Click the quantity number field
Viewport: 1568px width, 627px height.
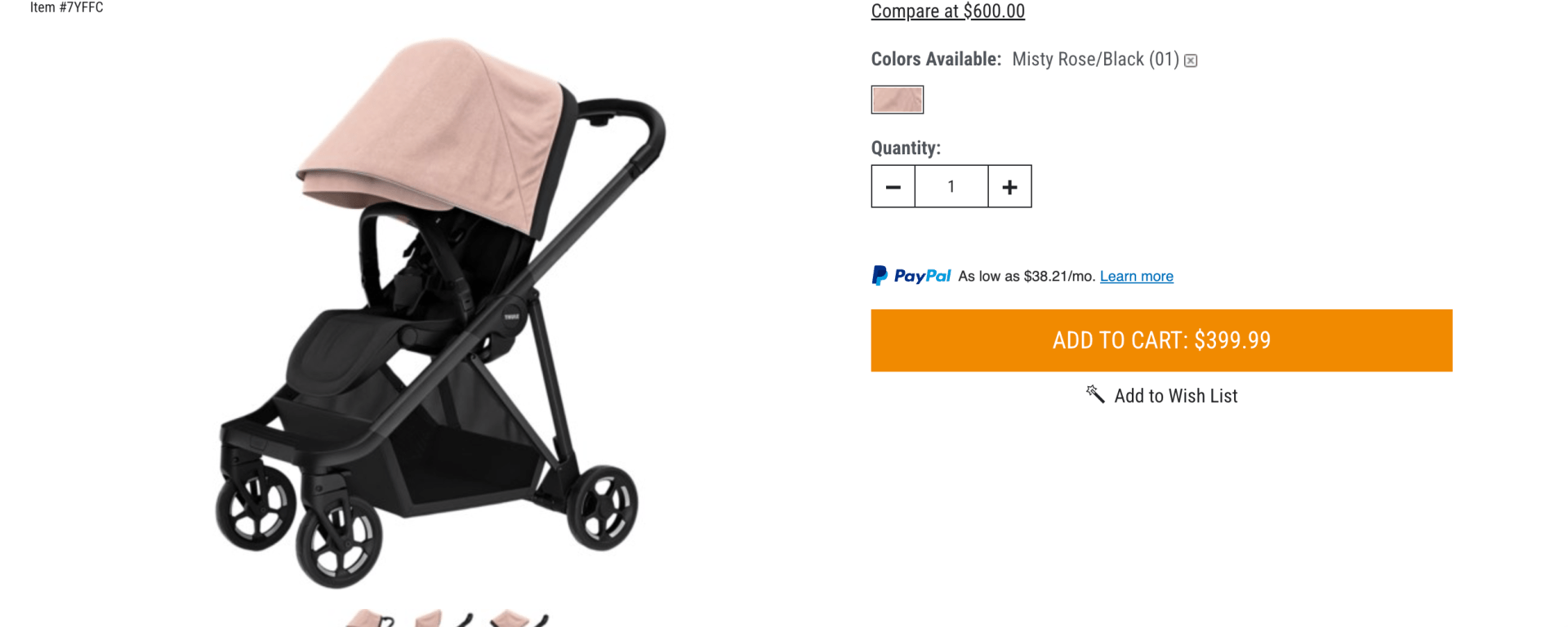951,187
